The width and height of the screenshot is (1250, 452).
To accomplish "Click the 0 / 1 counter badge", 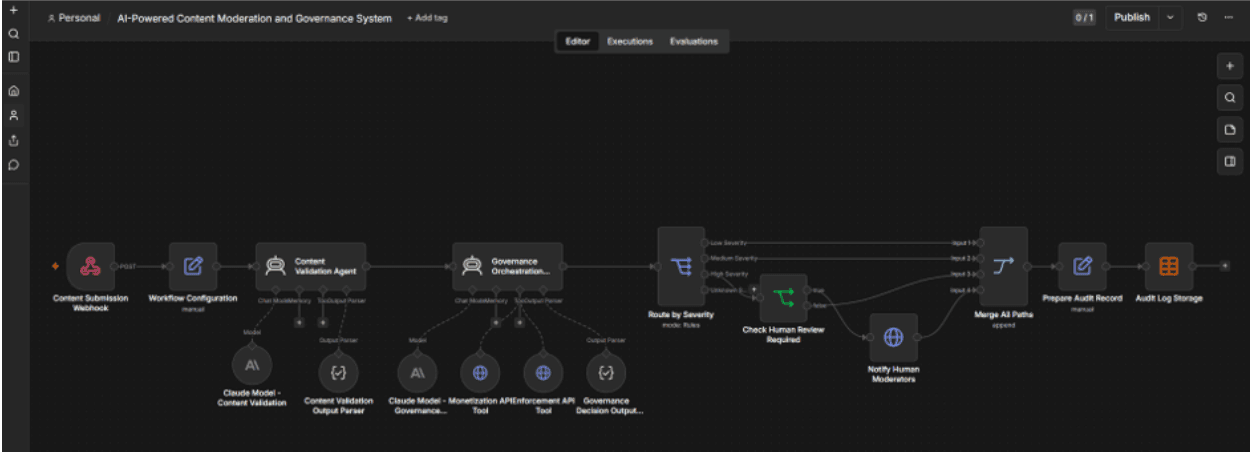I will click(1084, 18).
